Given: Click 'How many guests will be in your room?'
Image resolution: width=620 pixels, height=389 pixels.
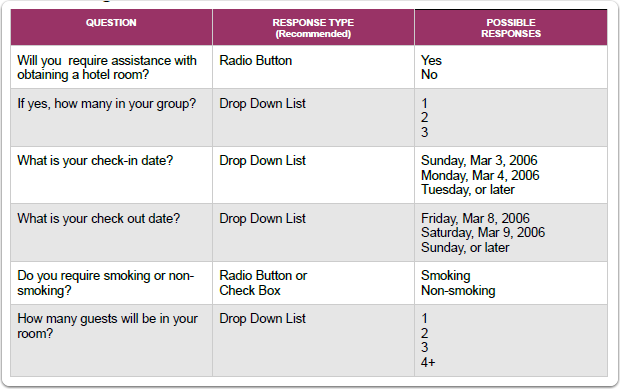Looking at the screenshot, I should [x=107, y=326].
